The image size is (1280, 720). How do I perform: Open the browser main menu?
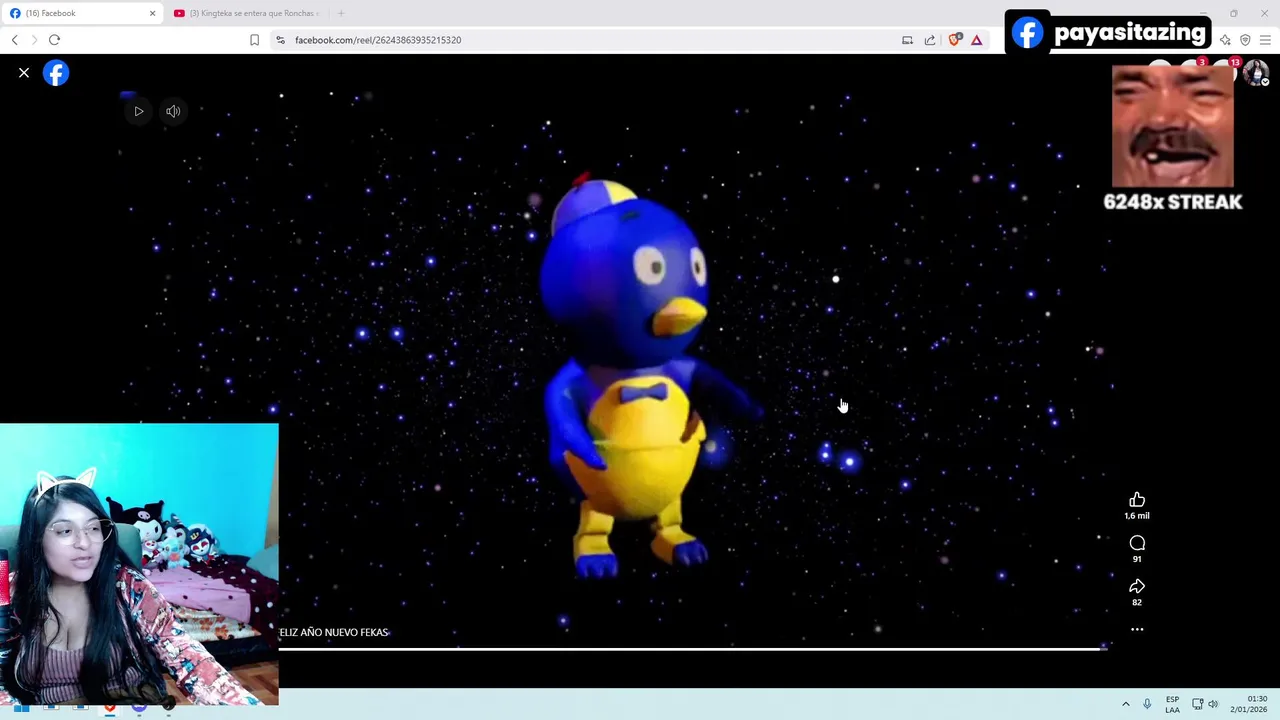pyautogui.click(x=1265, y=40)
